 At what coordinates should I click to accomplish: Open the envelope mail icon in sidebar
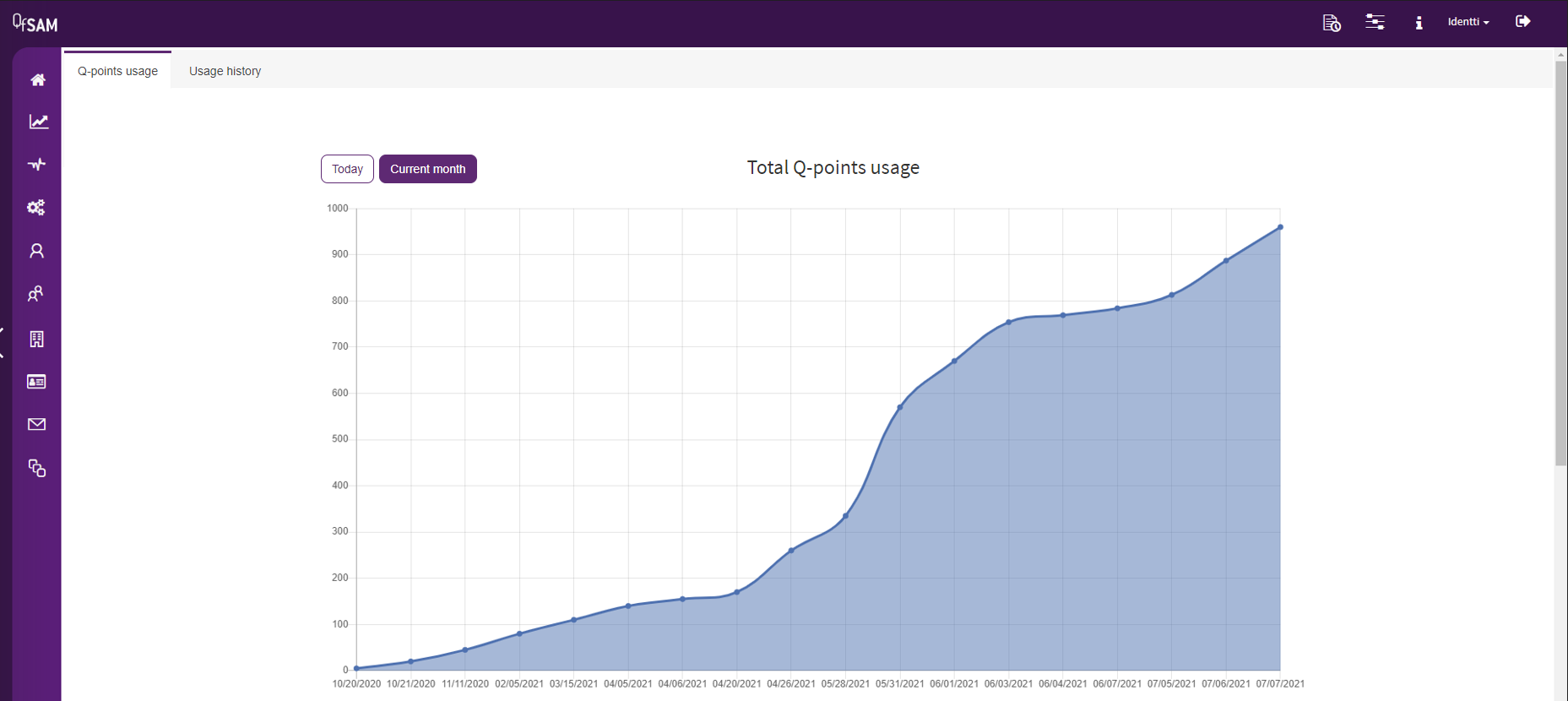(x=36, y=424)
